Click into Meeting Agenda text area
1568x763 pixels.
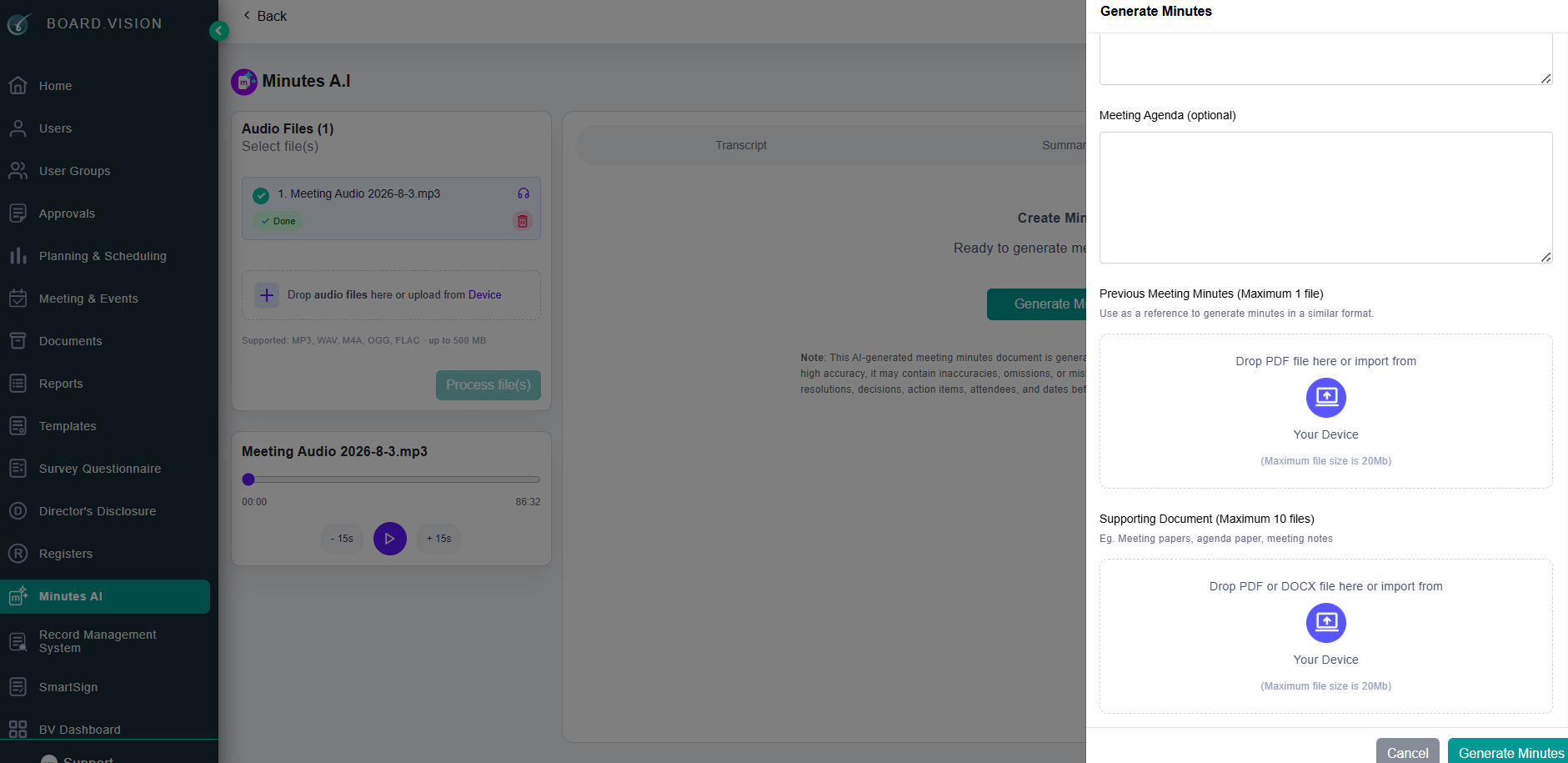click(1325, 198)
